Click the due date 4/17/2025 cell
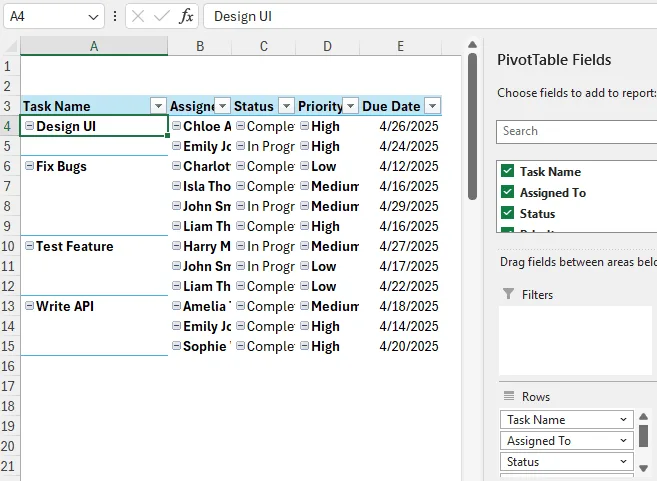Screen dimensions: 657x481 pyautogui.click(x=401, y=266)
